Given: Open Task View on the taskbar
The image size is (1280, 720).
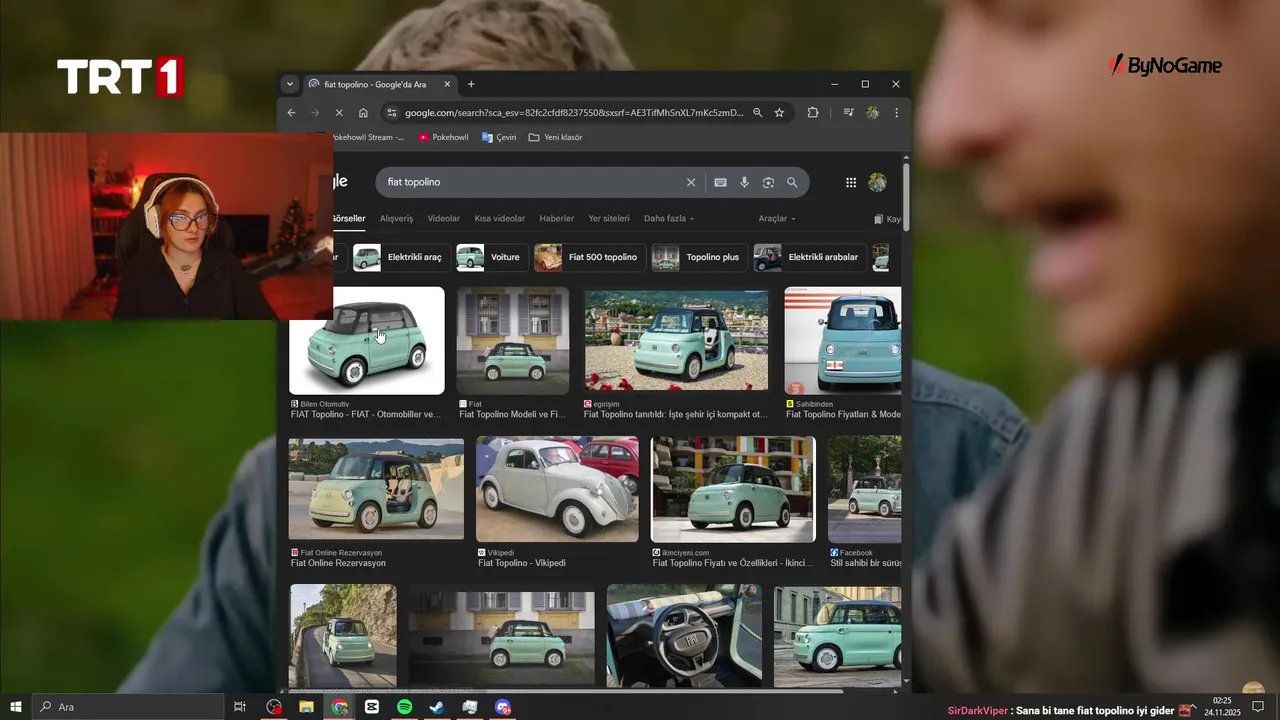Looking at the screenshot, I should point(240,707).
